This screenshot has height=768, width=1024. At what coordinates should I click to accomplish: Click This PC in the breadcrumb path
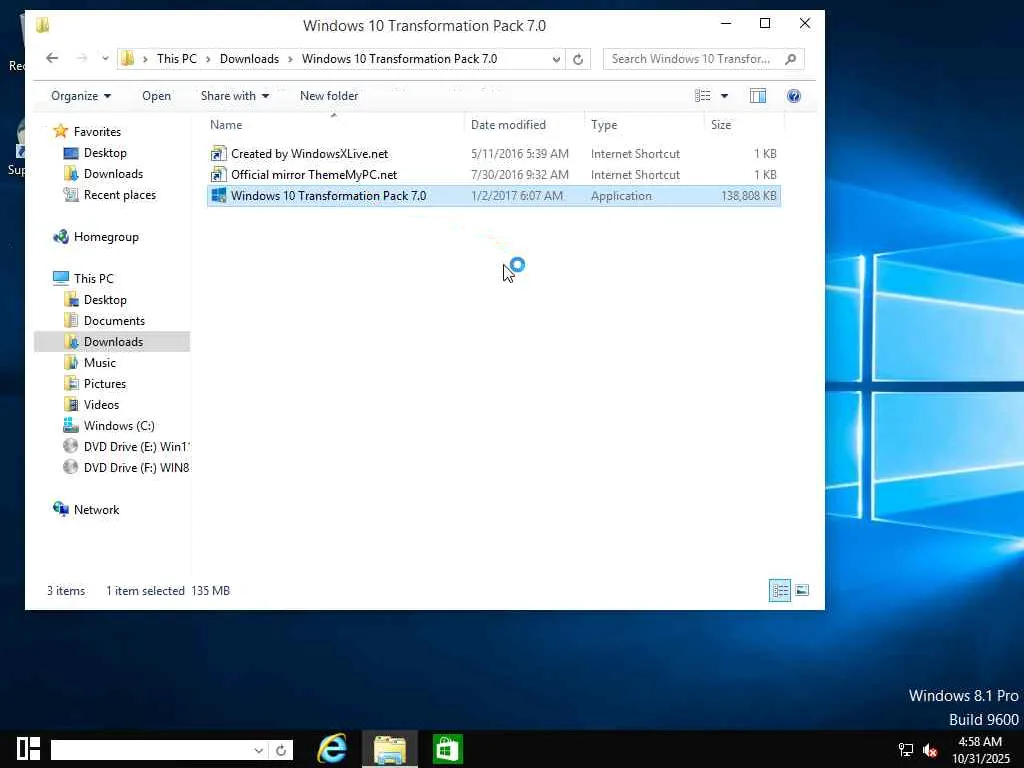pyautogui.click(x=176, y=59)
